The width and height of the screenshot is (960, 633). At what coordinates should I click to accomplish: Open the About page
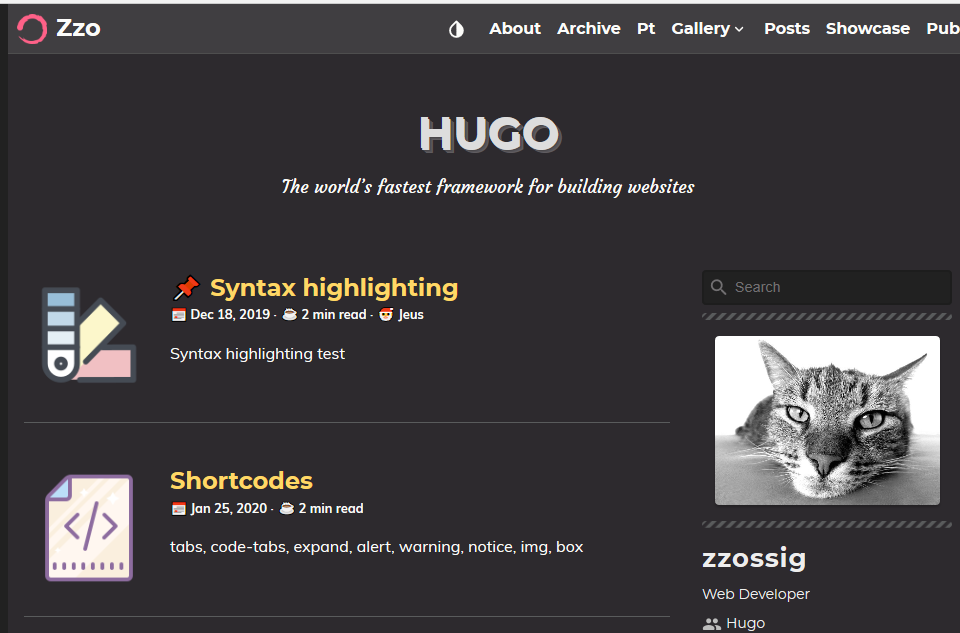[x=514, y=29]
